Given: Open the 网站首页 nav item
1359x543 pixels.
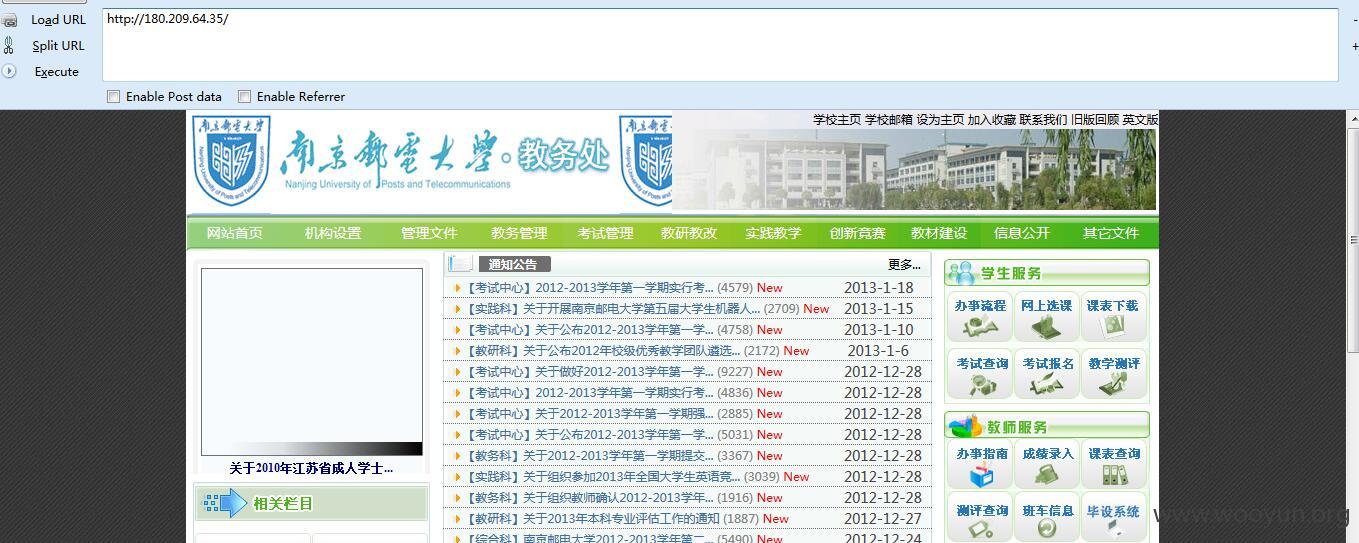Looking at the screenshot, I should point(234,233).
